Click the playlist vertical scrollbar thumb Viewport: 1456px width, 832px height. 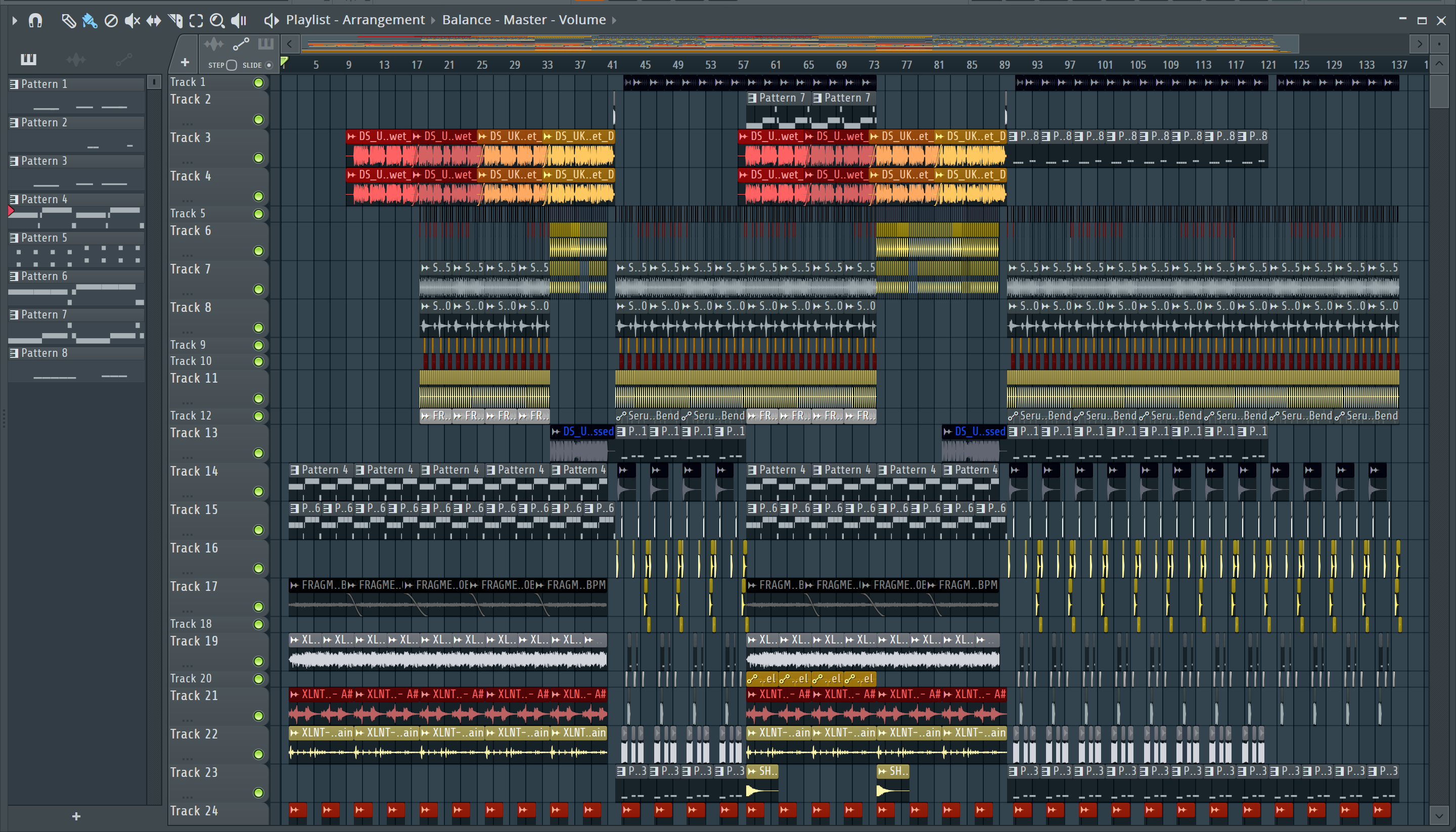coord(1439,91)
